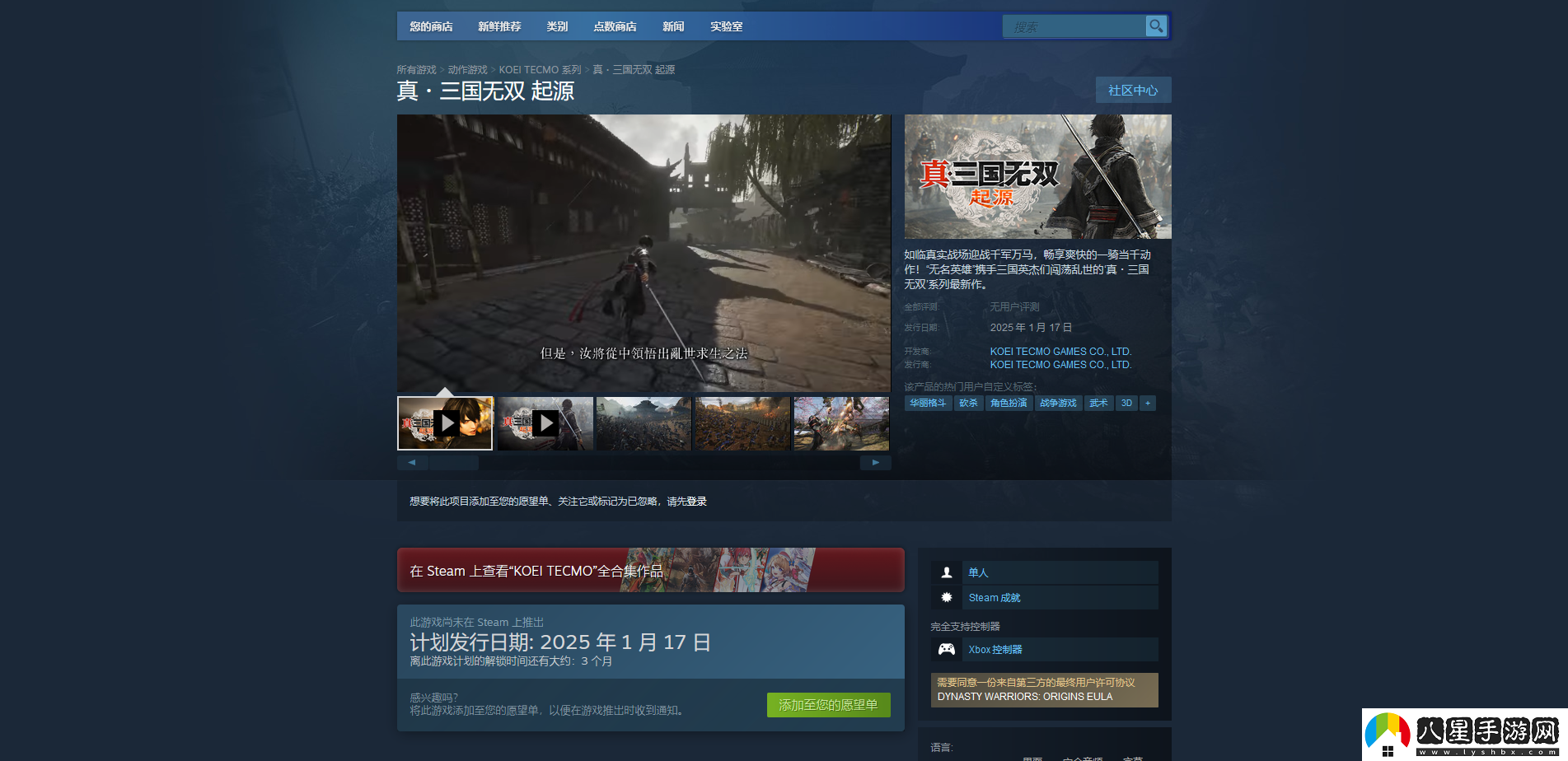Viewport: 1568px width, 761px height.
Task: Select 3D tag
Action: [x=1126, y=403]
